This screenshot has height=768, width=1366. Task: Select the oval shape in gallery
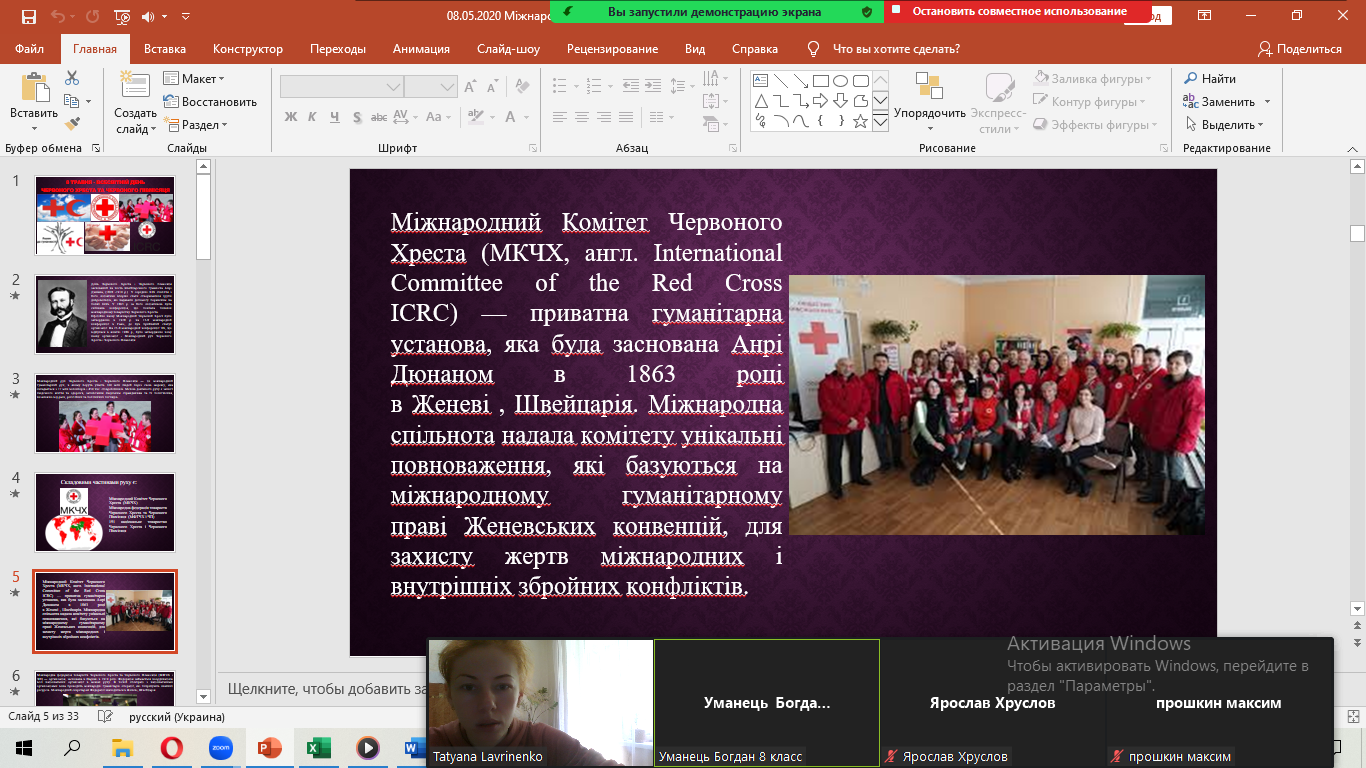[x=841, y=81]
